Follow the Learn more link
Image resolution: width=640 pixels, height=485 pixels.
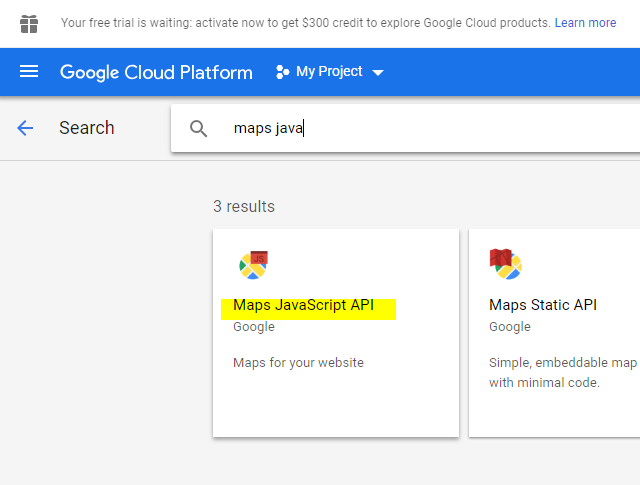tap(585, 22)
